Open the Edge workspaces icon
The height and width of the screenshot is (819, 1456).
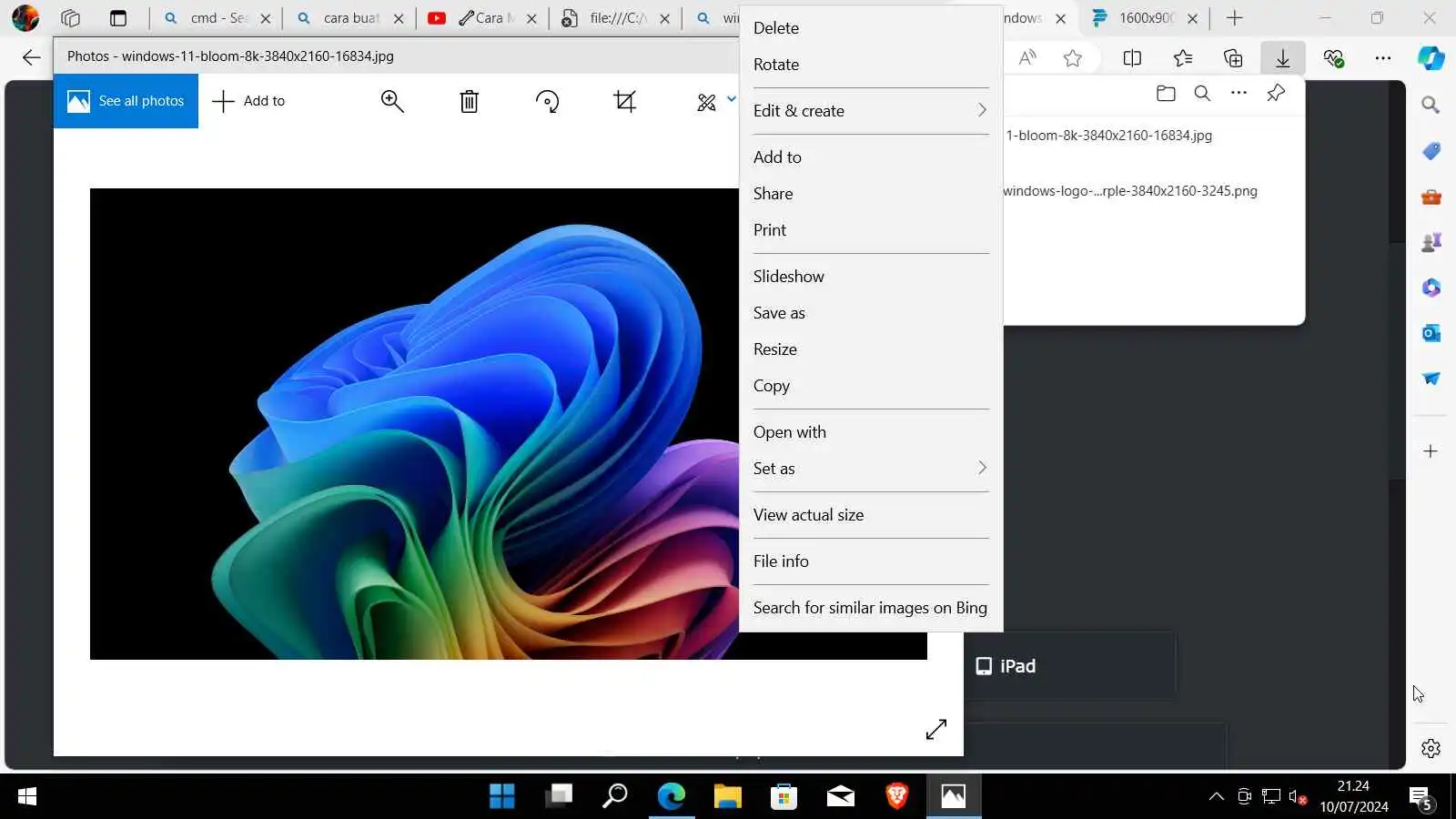70,18
